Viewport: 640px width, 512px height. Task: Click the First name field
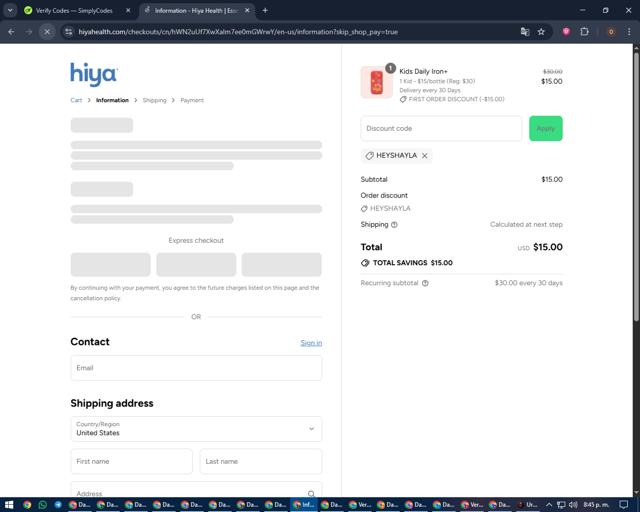click(131, 461)
